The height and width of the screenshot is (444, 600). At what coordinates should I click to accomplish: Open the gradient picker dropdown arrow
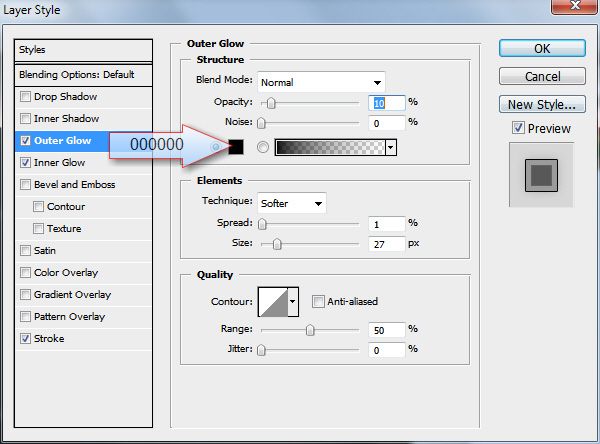[x=391, y=147]
